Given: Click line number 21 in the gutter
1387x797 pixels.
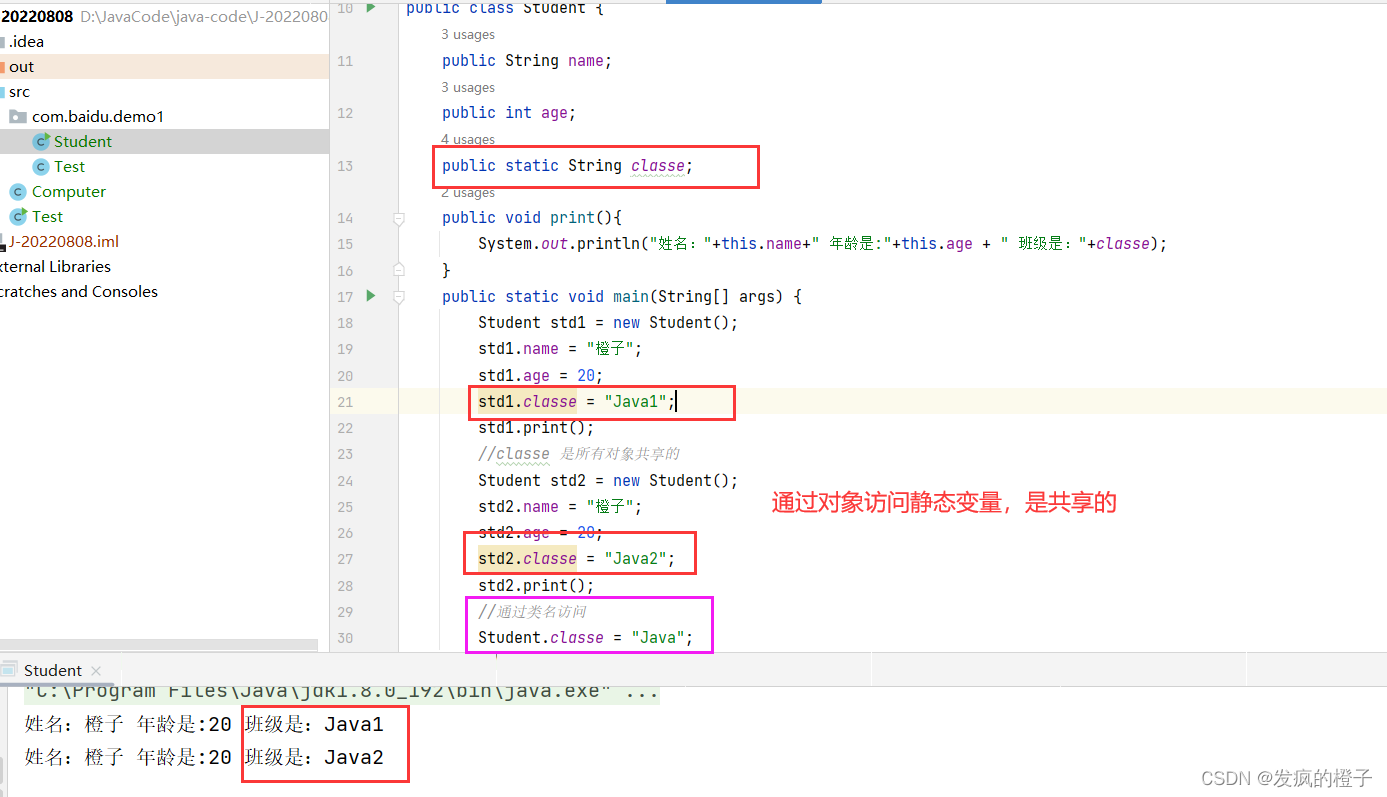Looking at the screenshot, I should 345,402.
